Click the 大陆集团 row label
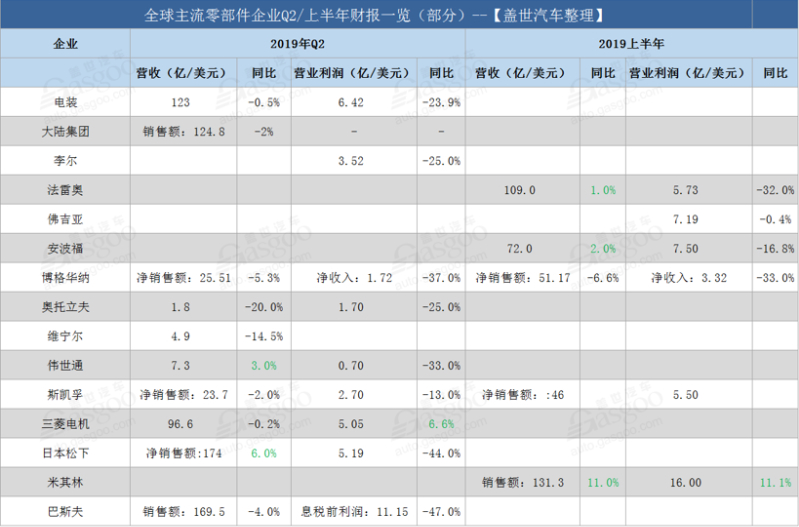 pyautogui.click(x=66, y=131)
